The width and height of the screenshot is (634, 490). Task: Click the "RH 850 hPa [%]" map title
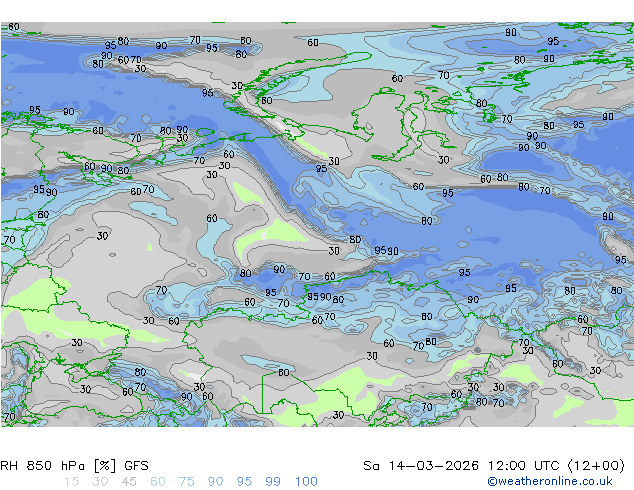tap(58, 466)
